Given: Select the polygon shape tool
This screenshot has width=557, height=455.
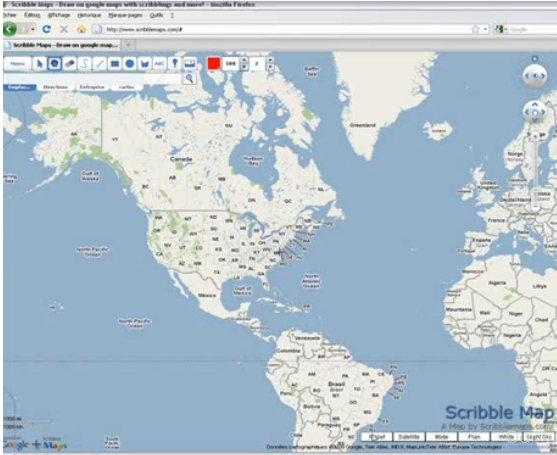Looking at the screenshot, I should (x=54, y=64).
